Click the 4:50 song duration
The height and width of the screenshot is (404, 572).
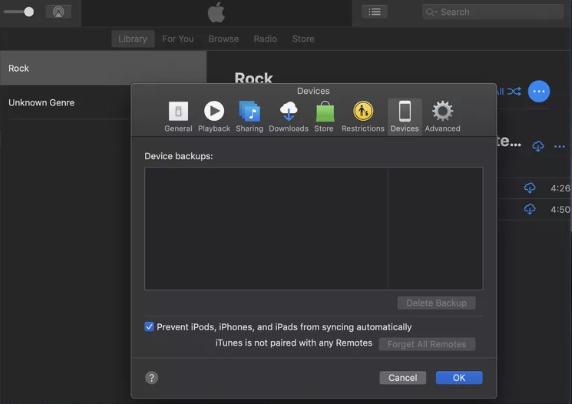[x=560, y=209]
